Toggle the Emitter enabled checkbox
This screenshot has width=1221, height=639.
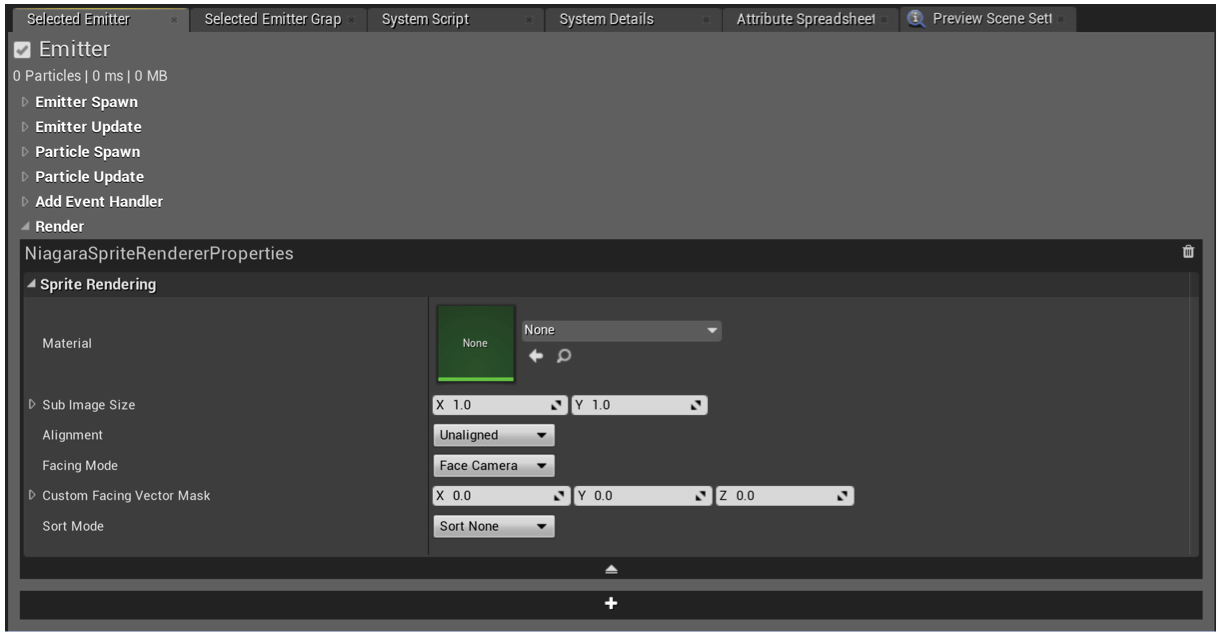point(23,50)
